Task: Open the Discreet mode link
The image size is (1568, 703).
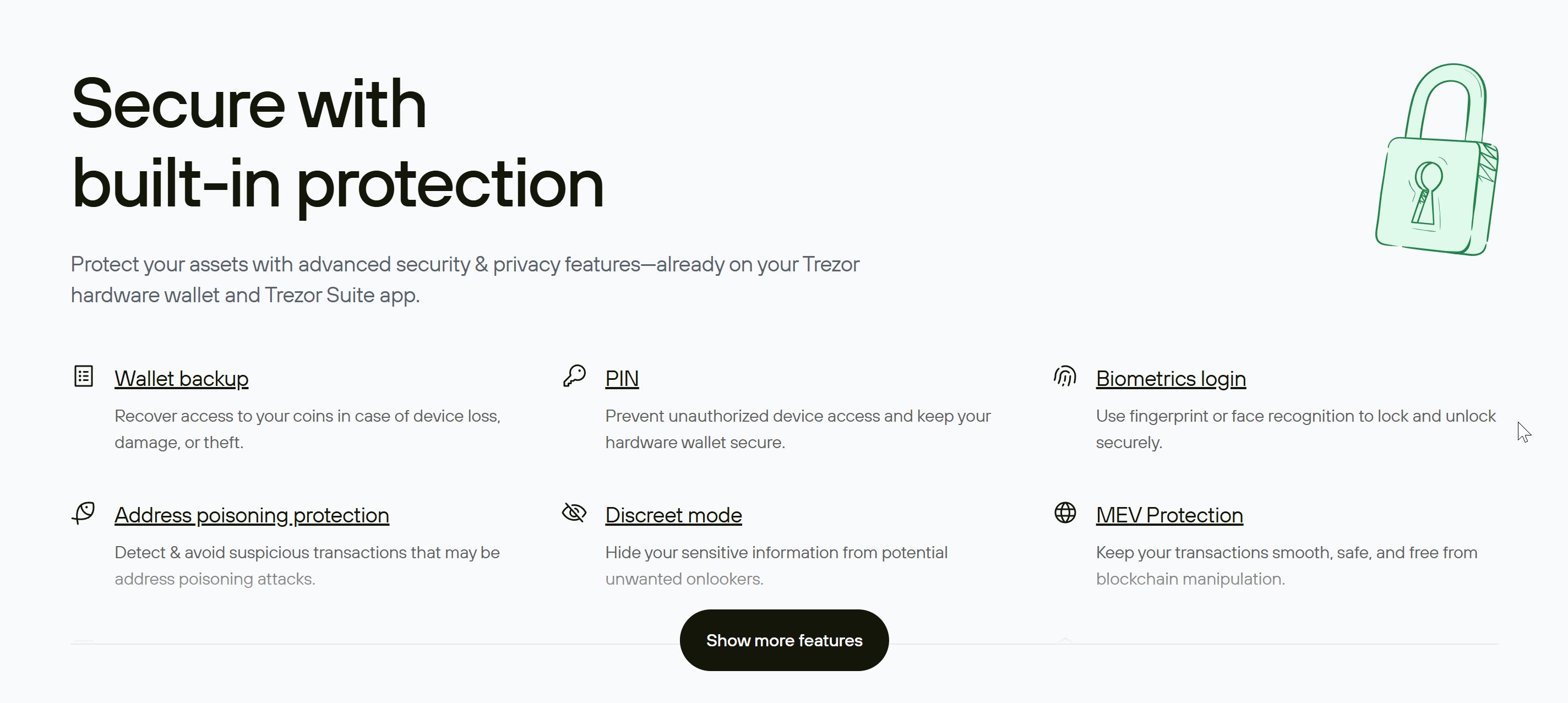Action: 673,515
